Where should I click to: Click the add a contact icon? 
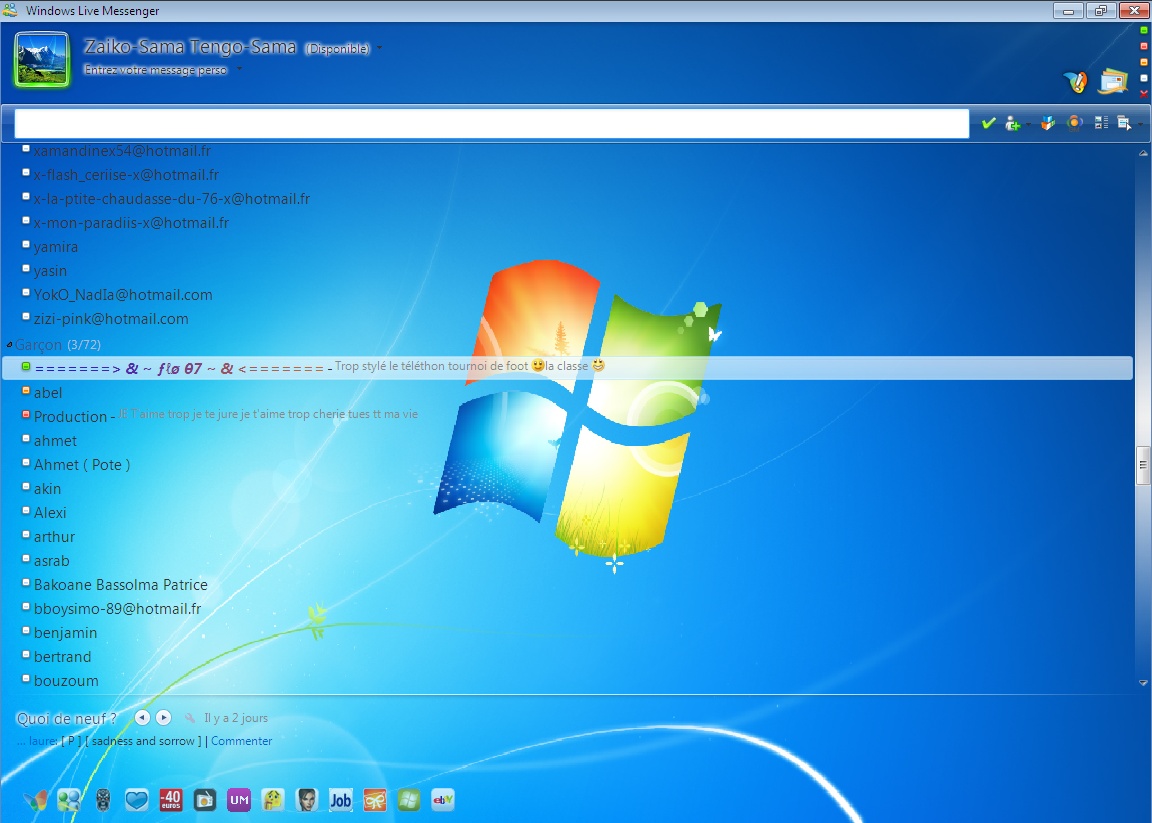[x=1012, y=123]
